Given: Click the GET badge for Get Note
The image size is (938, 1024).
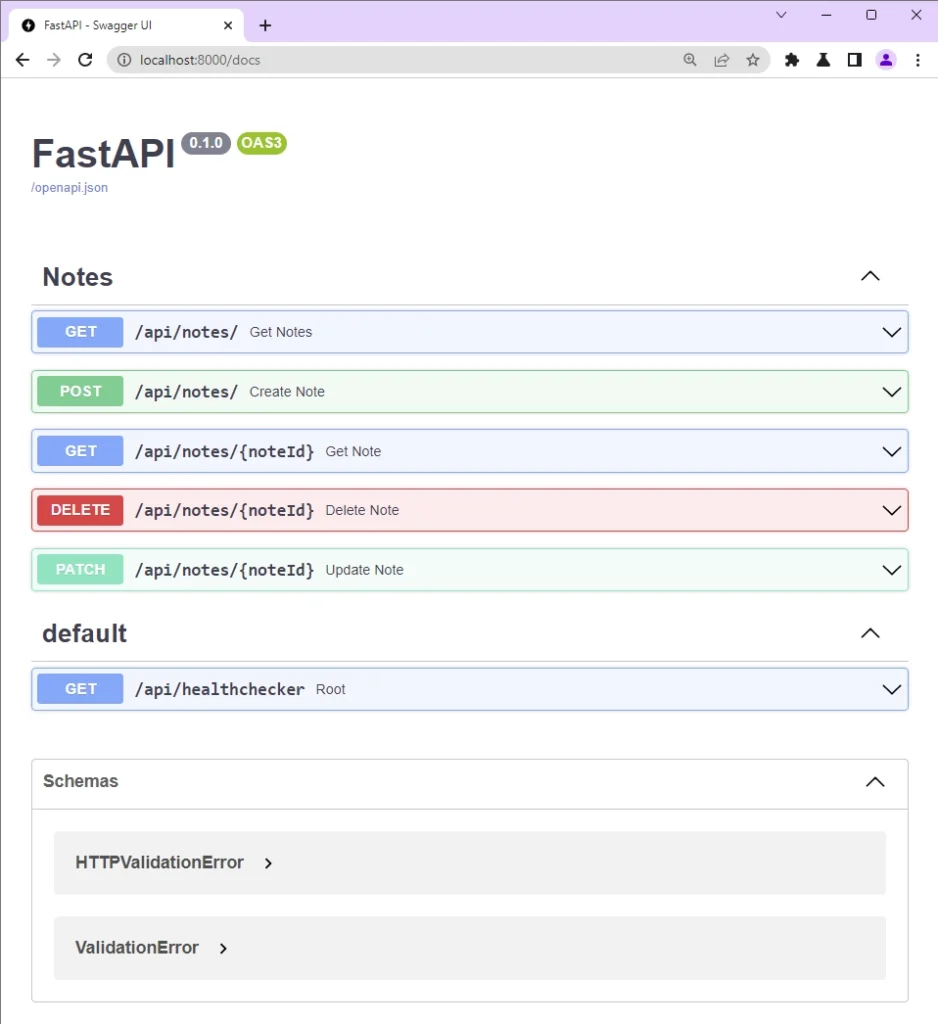Looking at the screenshot, I should tap(80, 451).
